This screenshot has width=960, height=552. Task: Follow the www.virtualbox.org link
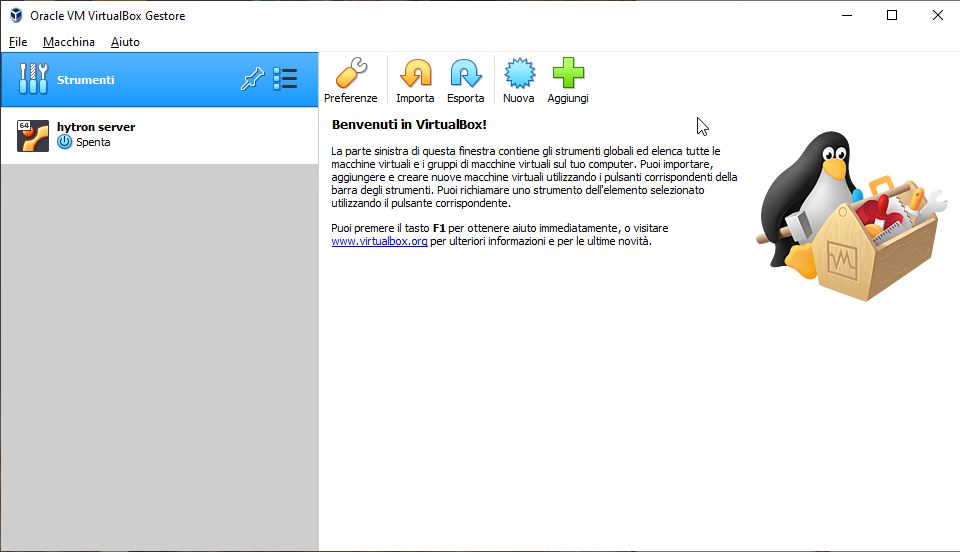click(x=379, y=241)
